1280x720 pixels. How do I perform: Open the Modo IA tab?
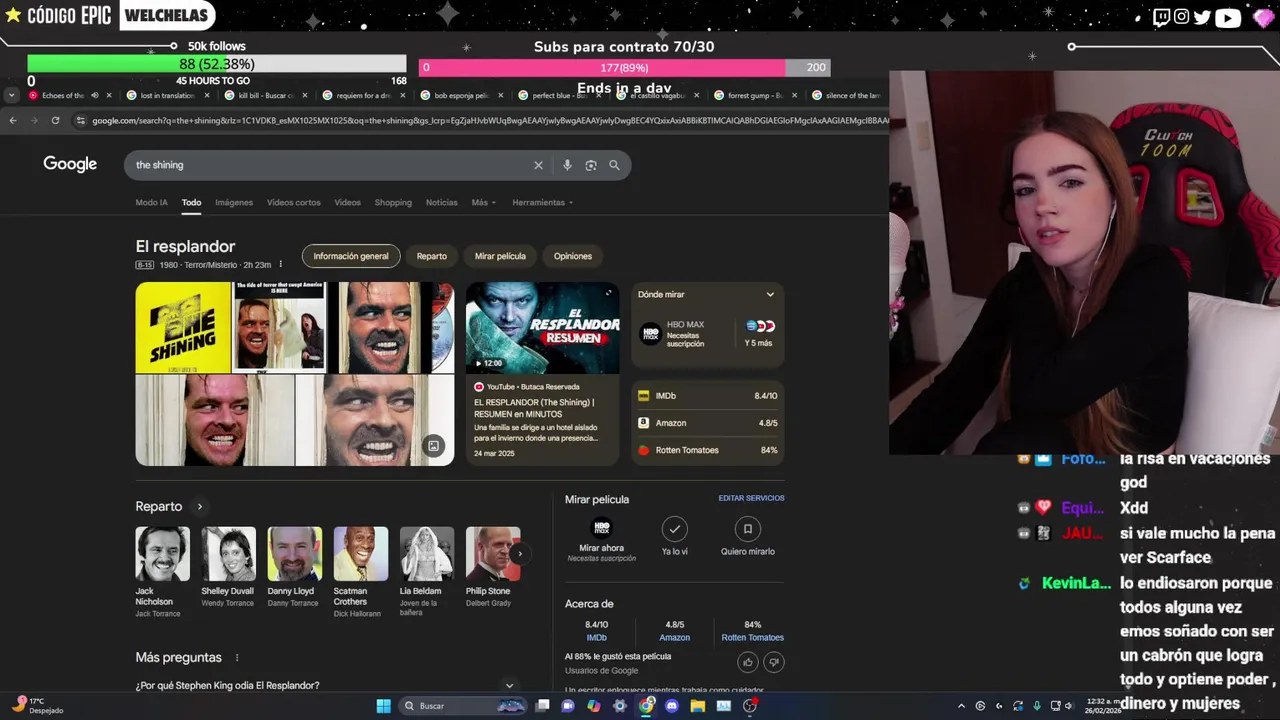click(152, 202)
